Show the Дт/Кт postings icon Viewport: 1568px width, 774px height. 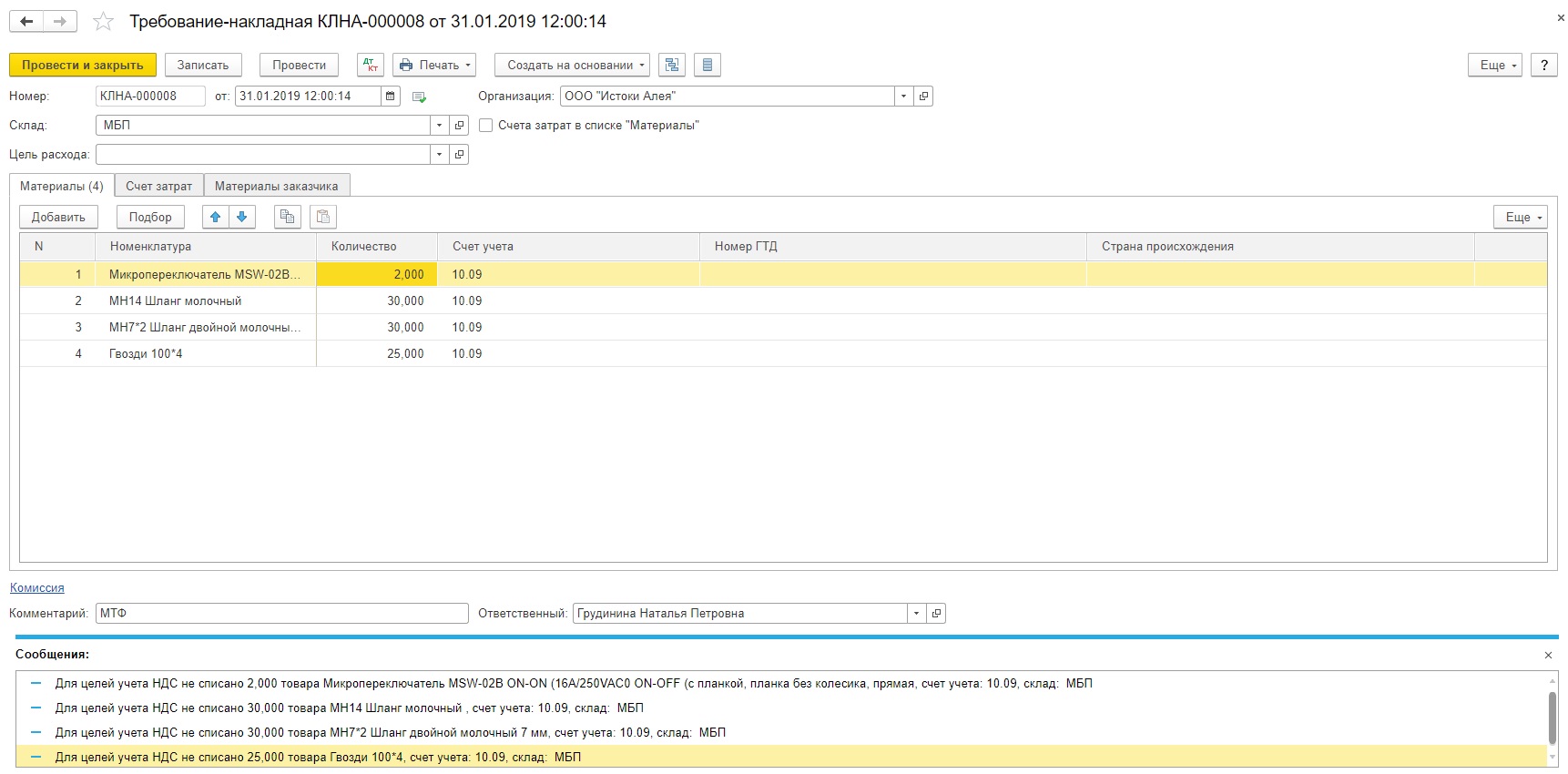(371, 65)
